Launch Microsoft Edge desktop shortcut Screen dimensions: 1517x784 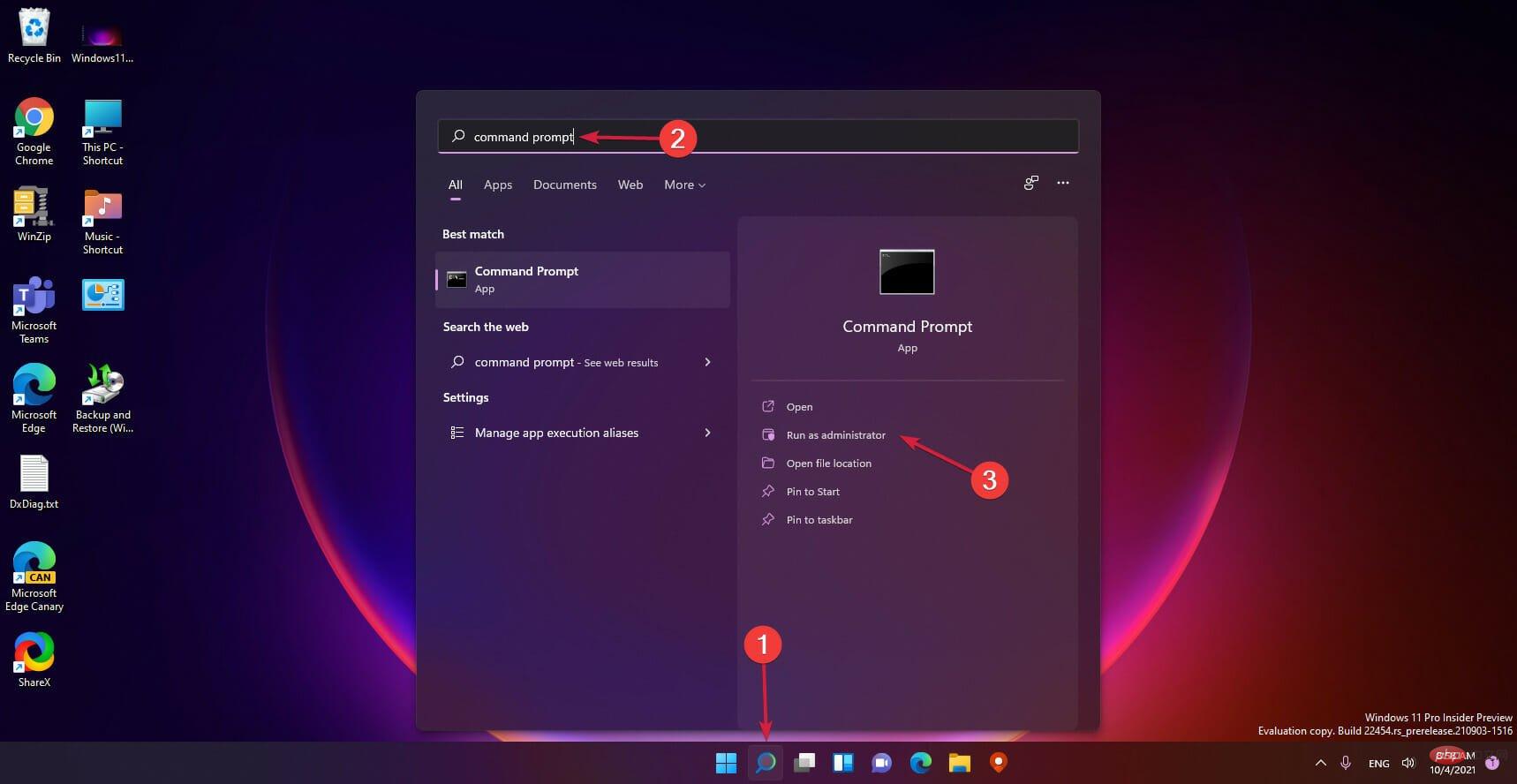[34, 399]
